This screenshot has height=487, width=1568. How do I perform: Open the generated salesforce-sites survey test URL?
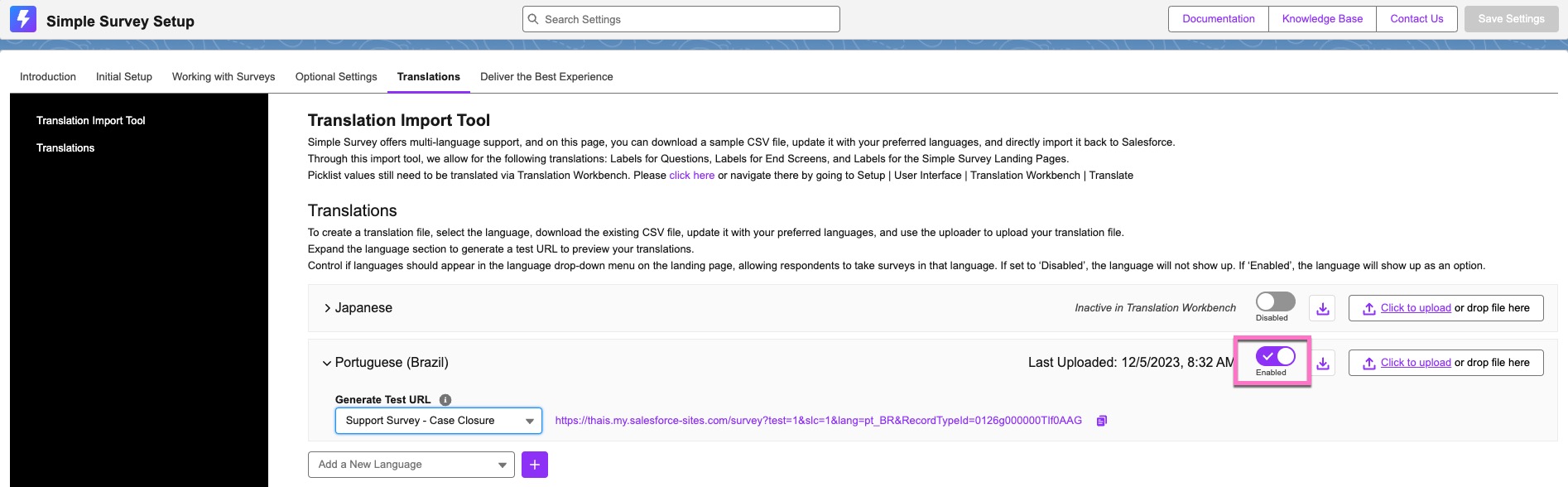(x=819, y=421)
